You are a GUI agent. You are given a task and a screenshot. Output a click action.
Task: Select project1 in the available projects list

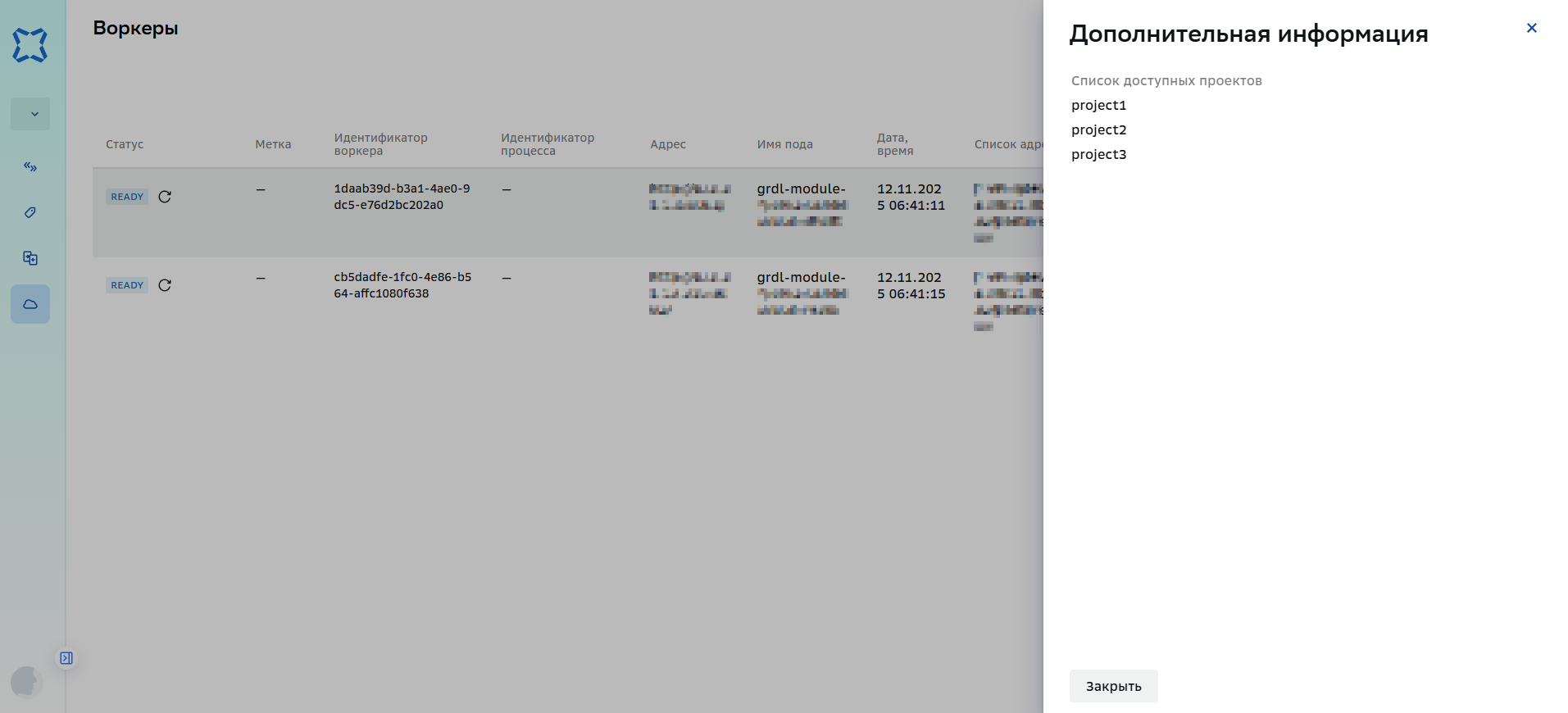pyautogui.click(x=1098, y=105)
